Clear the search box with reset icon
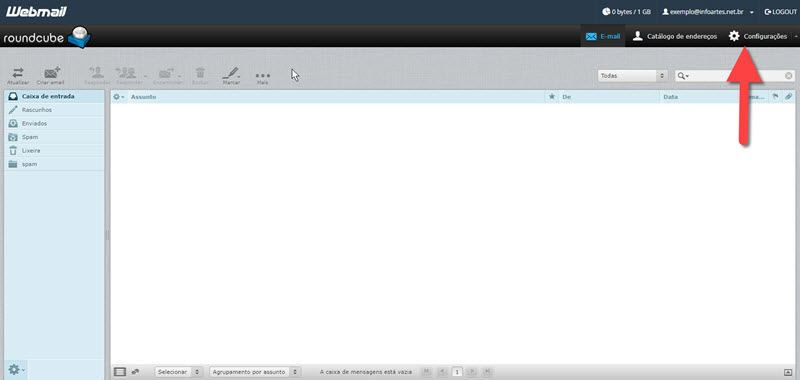This screenshot has height=380, width=800. pos(789,75)
